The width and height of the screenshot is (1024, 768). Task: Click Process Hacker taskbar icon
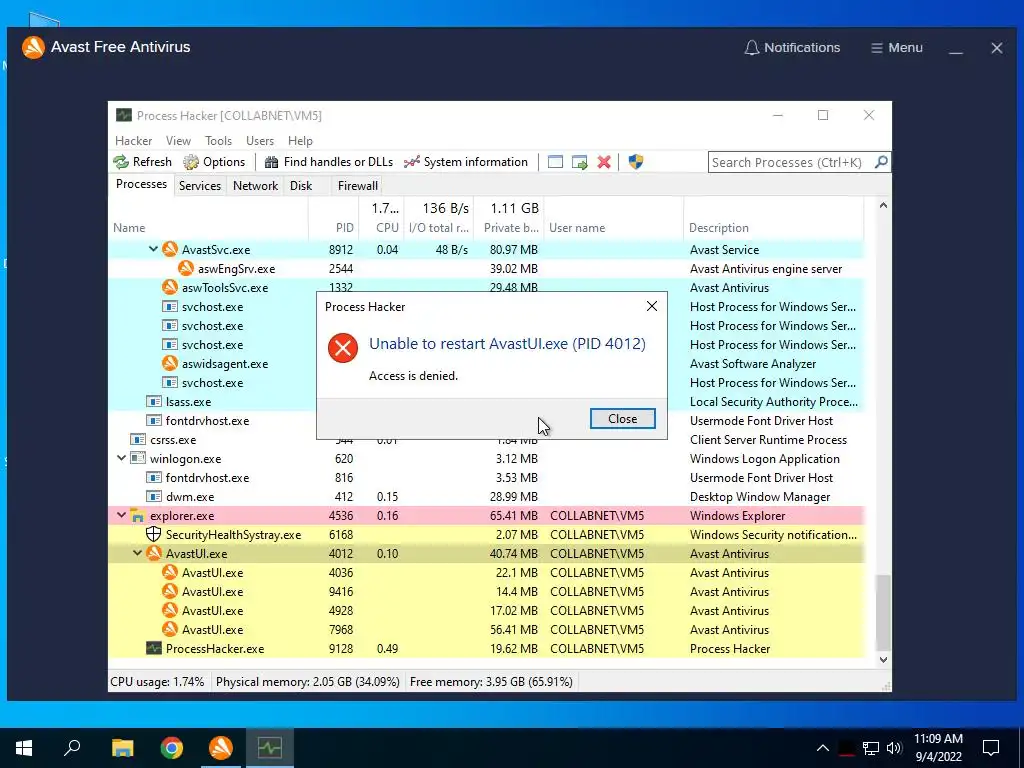coord(270,748)
